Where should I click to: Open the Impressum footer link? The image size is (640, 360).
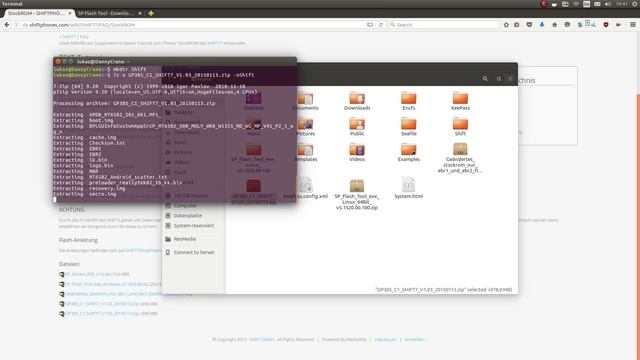385,340
